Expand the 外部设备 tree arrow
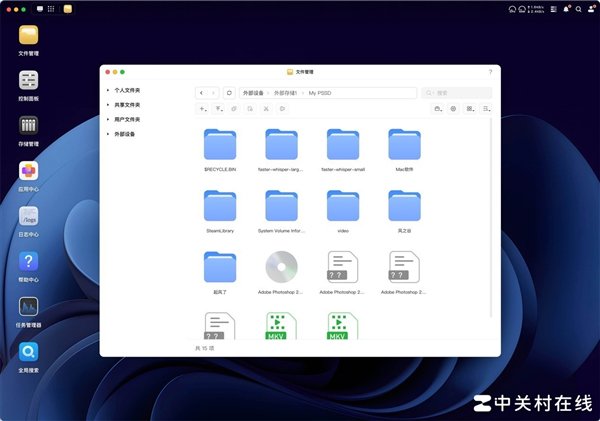This screenshot has height=421, width=600. [108, 134]
